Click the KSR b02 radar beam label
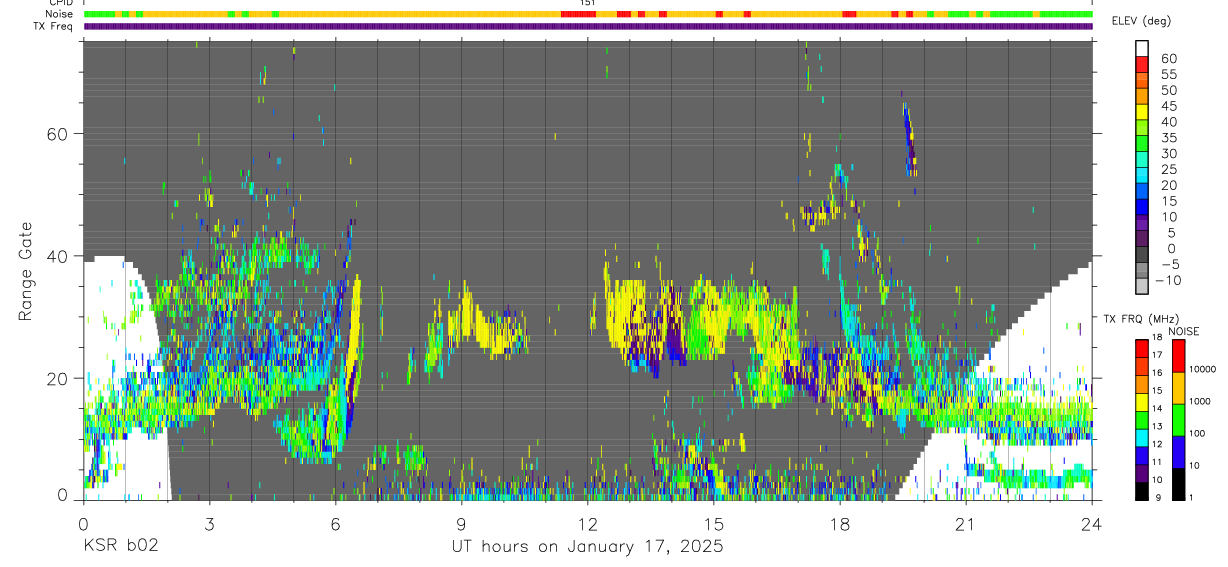Viewport: 1228px width, 567px height. (x=119, y=547)
